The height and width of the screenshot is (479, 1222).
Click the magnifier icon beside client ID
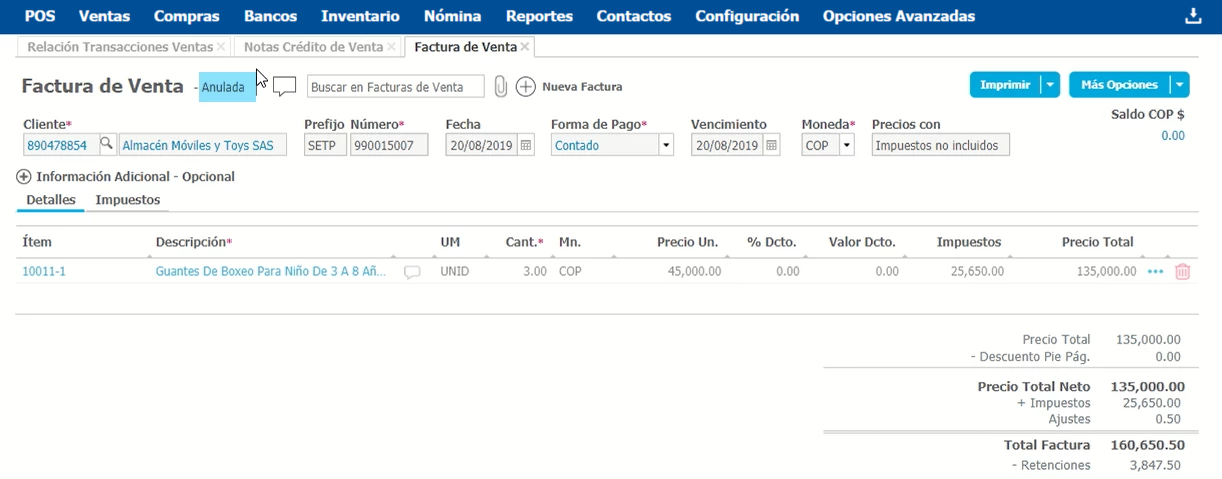107,145
